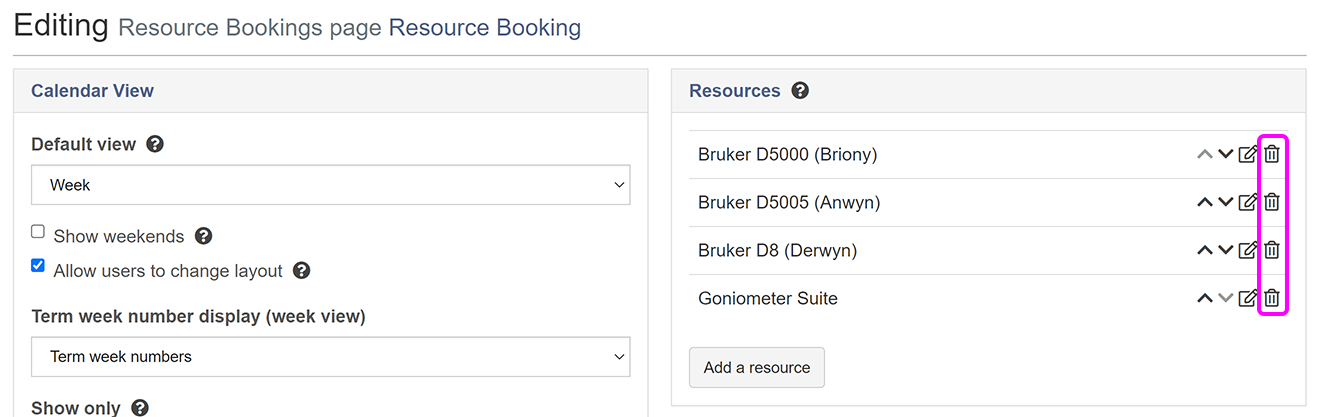Uncheck Allow users to change layout

pyautogui.click(x=38, y=266)
